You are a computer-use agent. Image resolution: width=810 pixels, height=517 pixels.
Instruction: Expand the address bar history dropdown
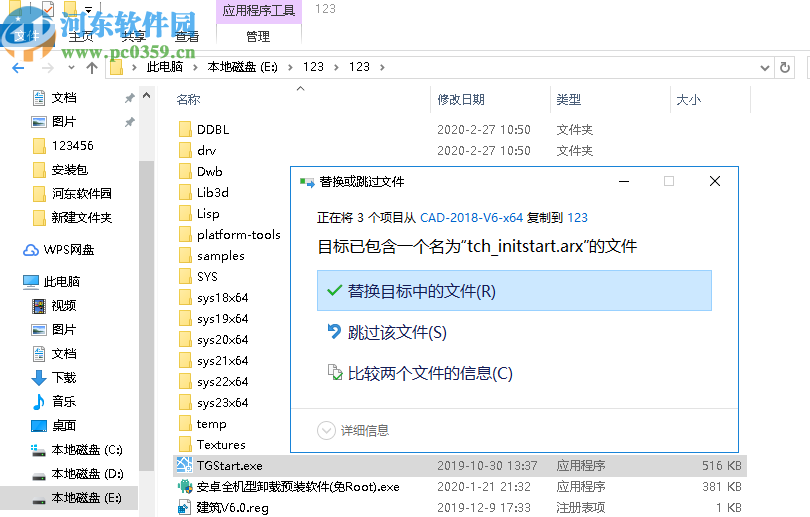pyautogui.click(x=765, y=68)
